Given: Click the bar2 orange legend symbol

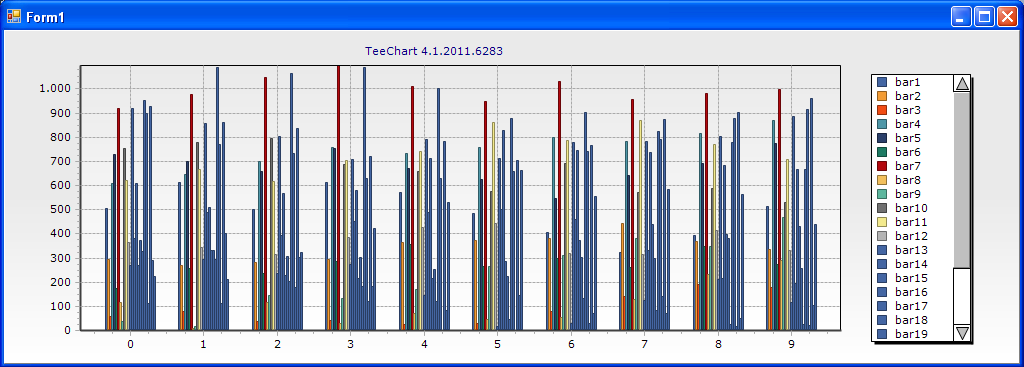Looking at the screenshot, I should [882, 97].
